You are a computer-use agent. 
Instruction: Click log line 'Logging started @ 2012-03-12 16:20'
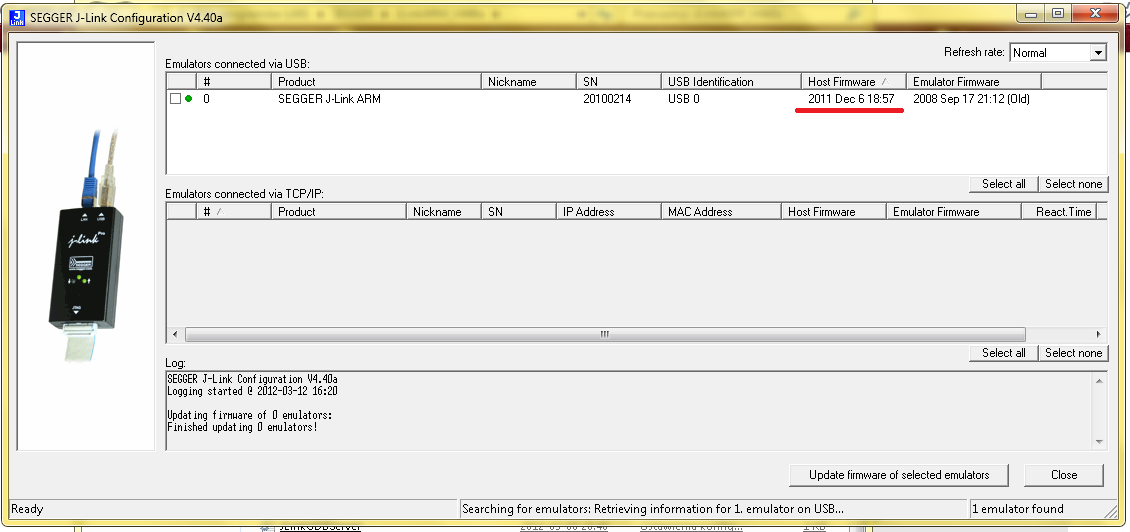coord(252,391)
